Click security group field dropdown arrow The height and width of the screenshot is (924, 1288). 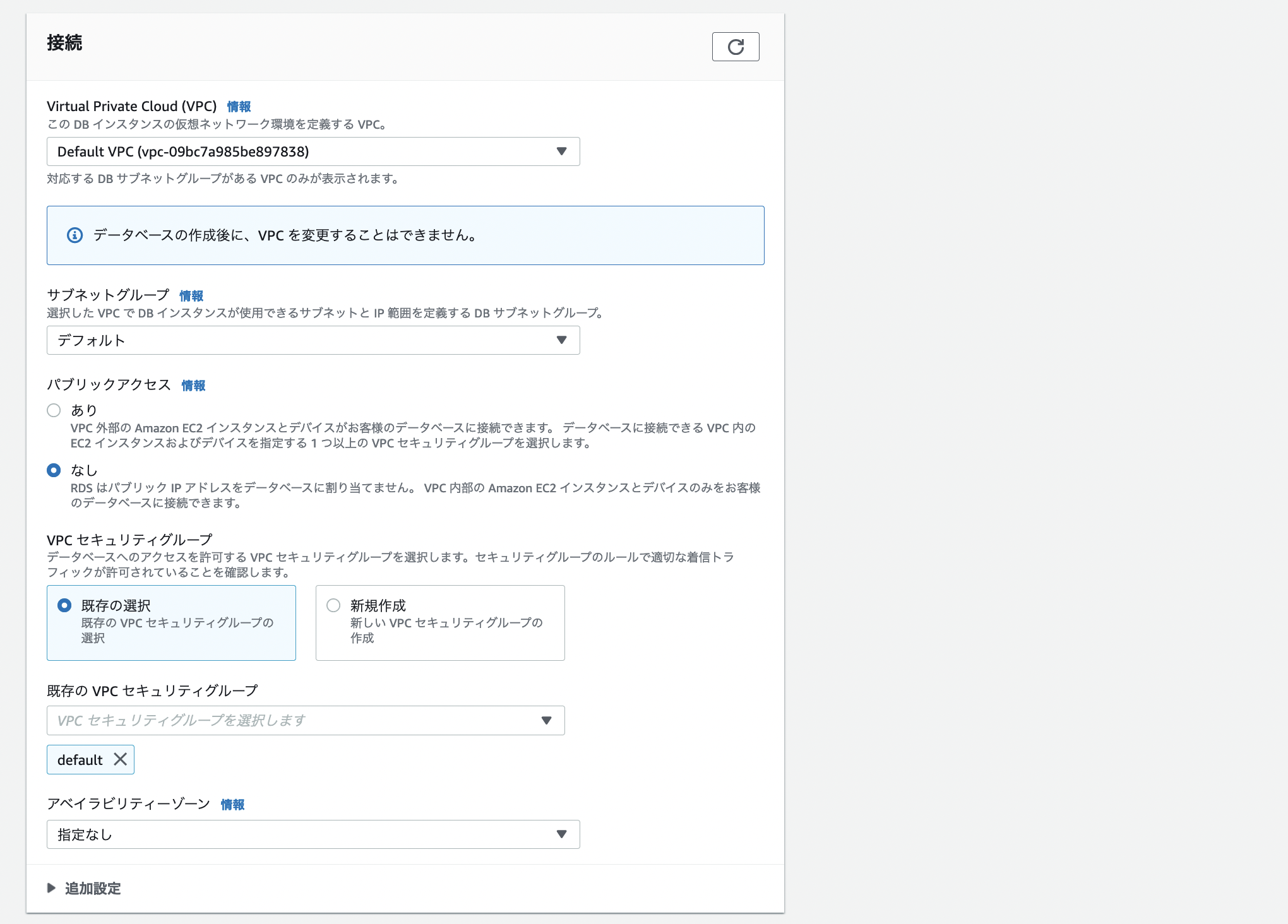tap(547, 720)
